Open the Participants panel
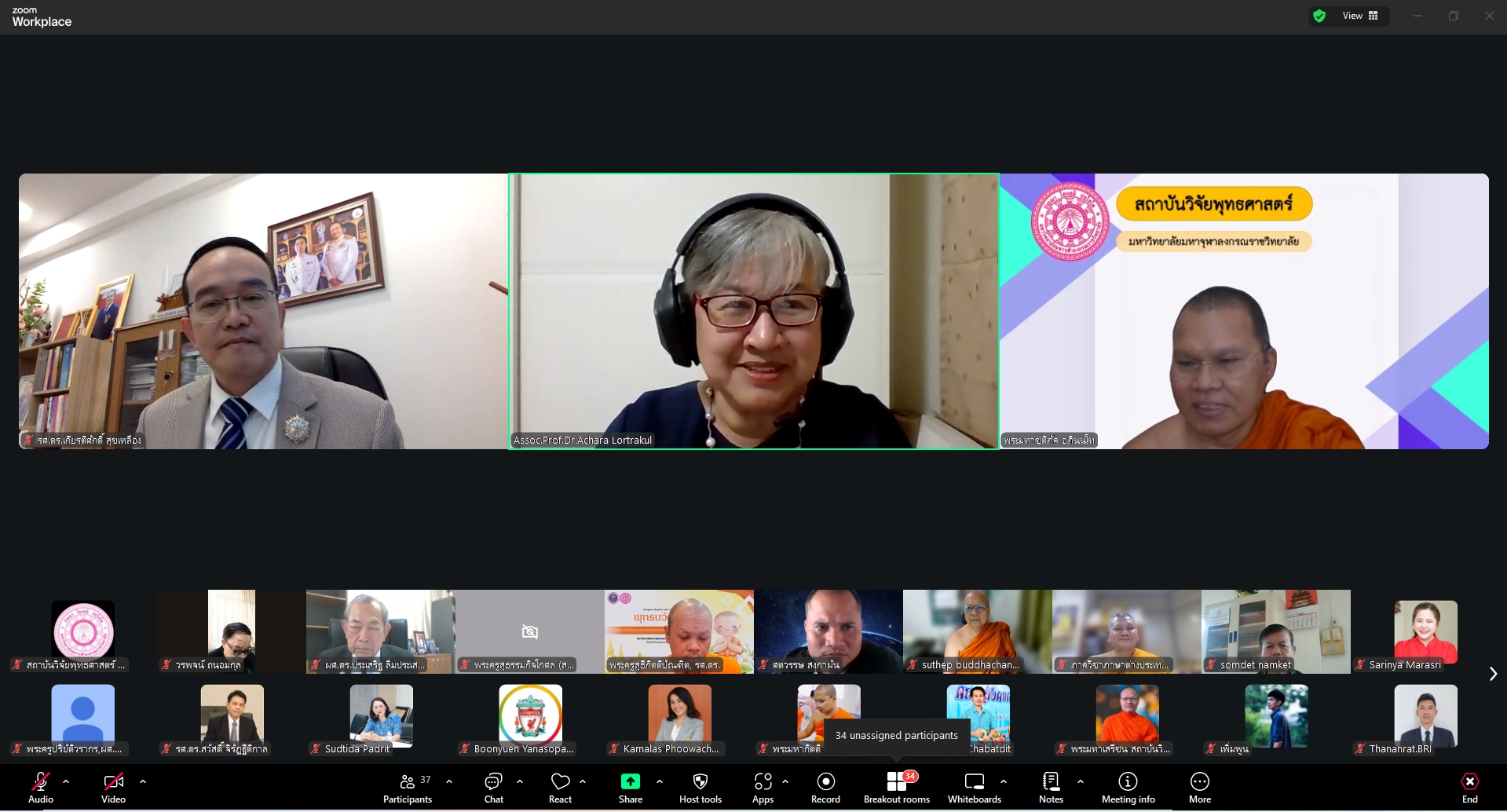Screen dimensions: 1507x812 click(x=407, y=788)
